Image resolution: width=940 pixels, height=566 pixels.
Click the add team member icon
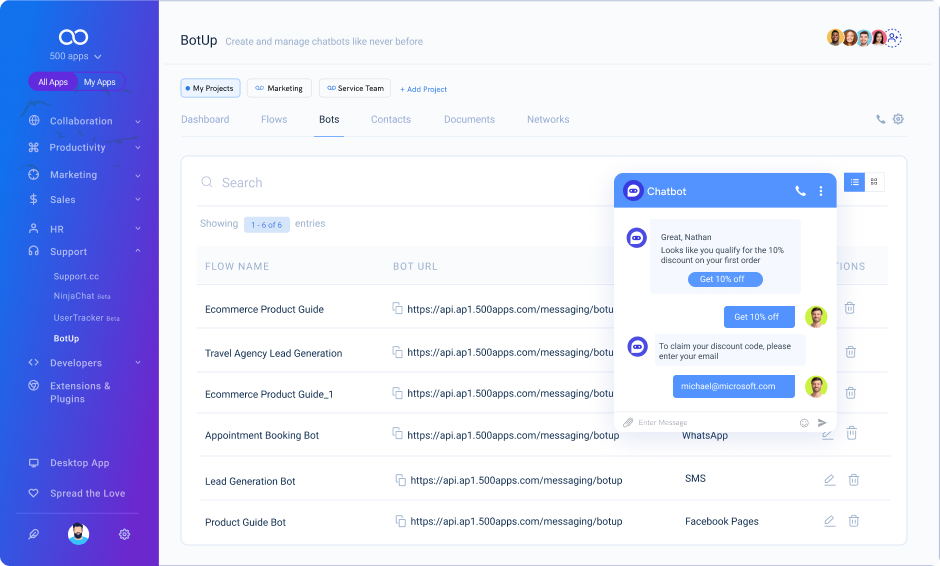coord(893,38)
